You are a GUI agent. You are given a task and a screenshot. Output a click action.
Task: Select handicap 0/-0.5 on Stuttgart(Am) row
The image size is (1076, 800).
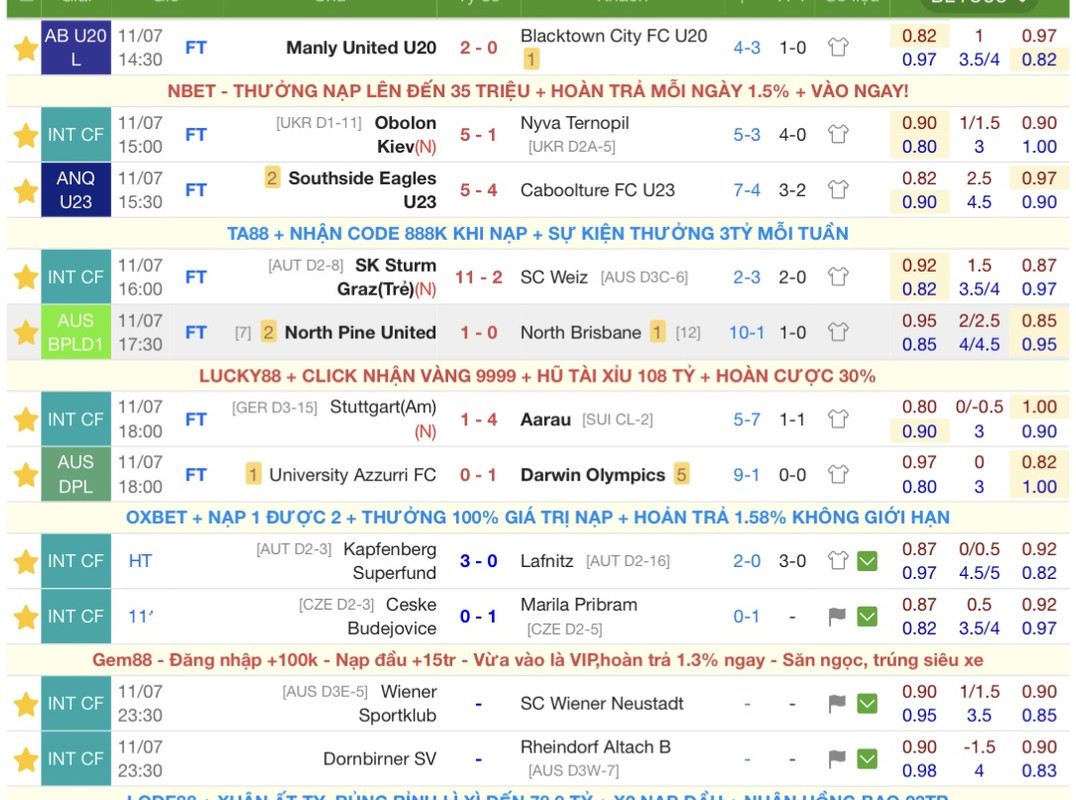[x=979, y=407]
